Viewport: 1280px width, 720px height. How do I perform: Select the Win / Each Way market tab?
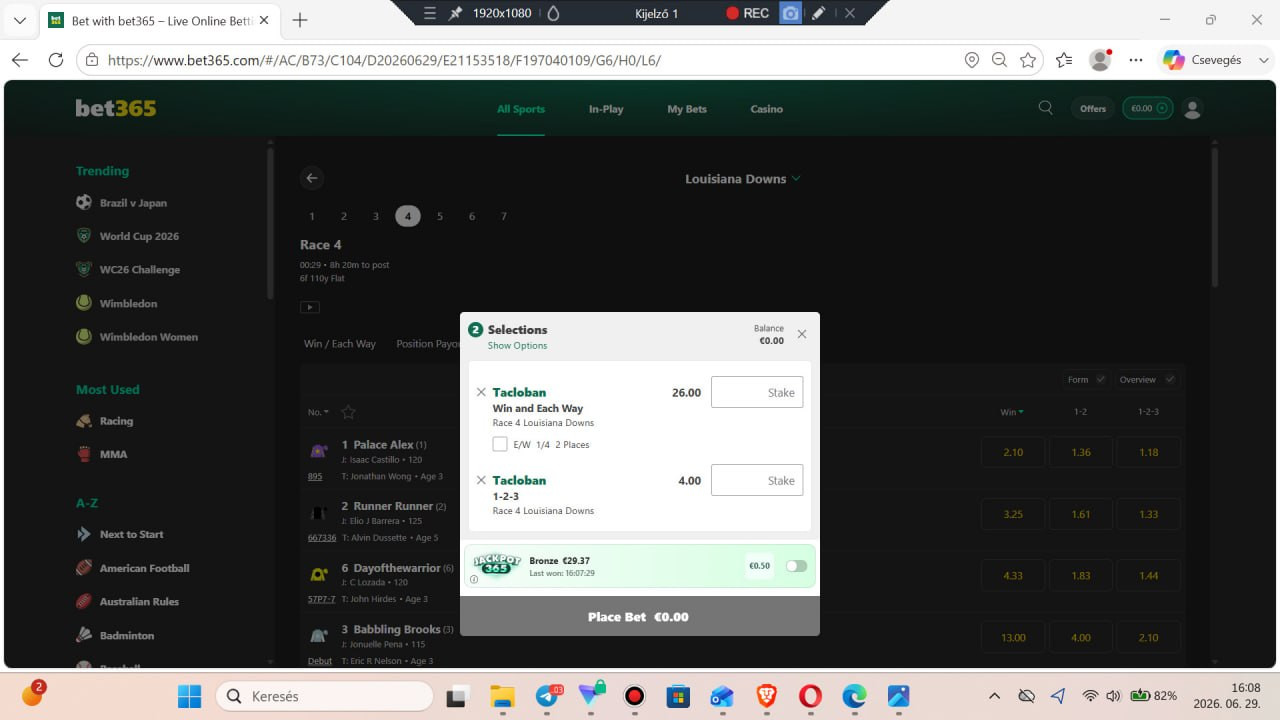click(x=340, y=344)
